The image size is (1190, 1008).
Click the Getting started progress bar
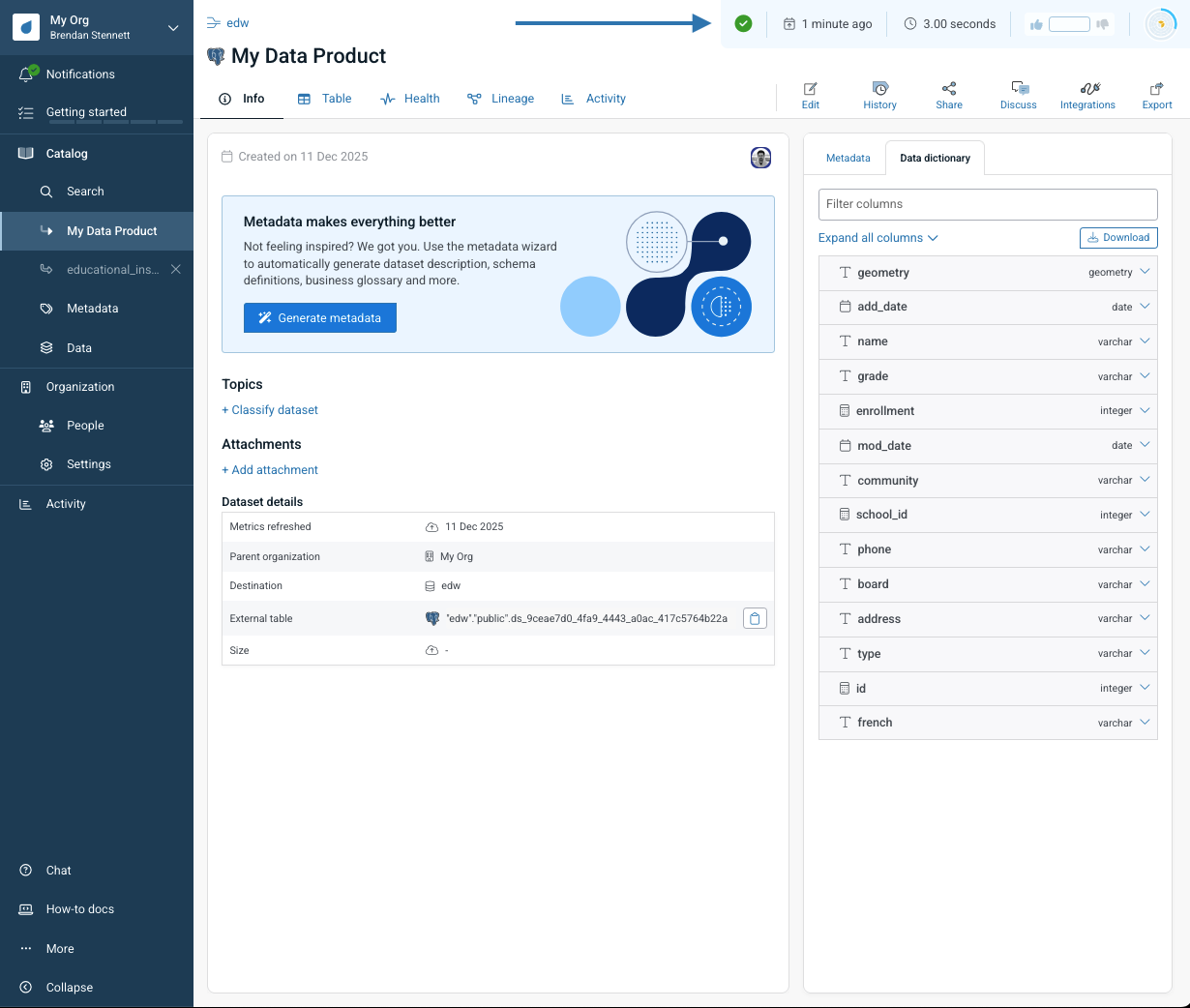(x=114, y=122)
